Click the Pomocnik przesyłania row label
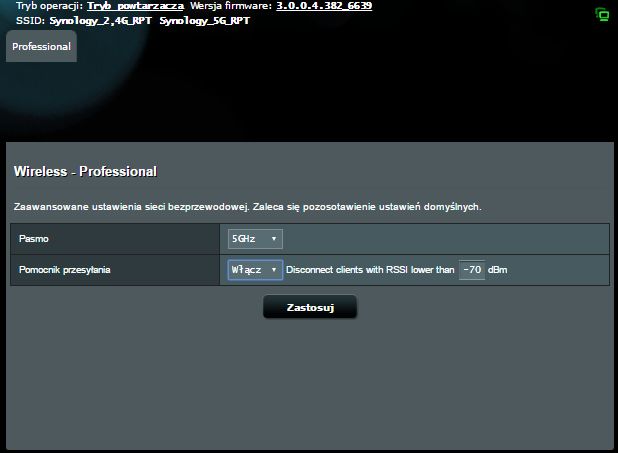This screenshot has width=618, height=453. pyautogui.click(x=65, y=270)
